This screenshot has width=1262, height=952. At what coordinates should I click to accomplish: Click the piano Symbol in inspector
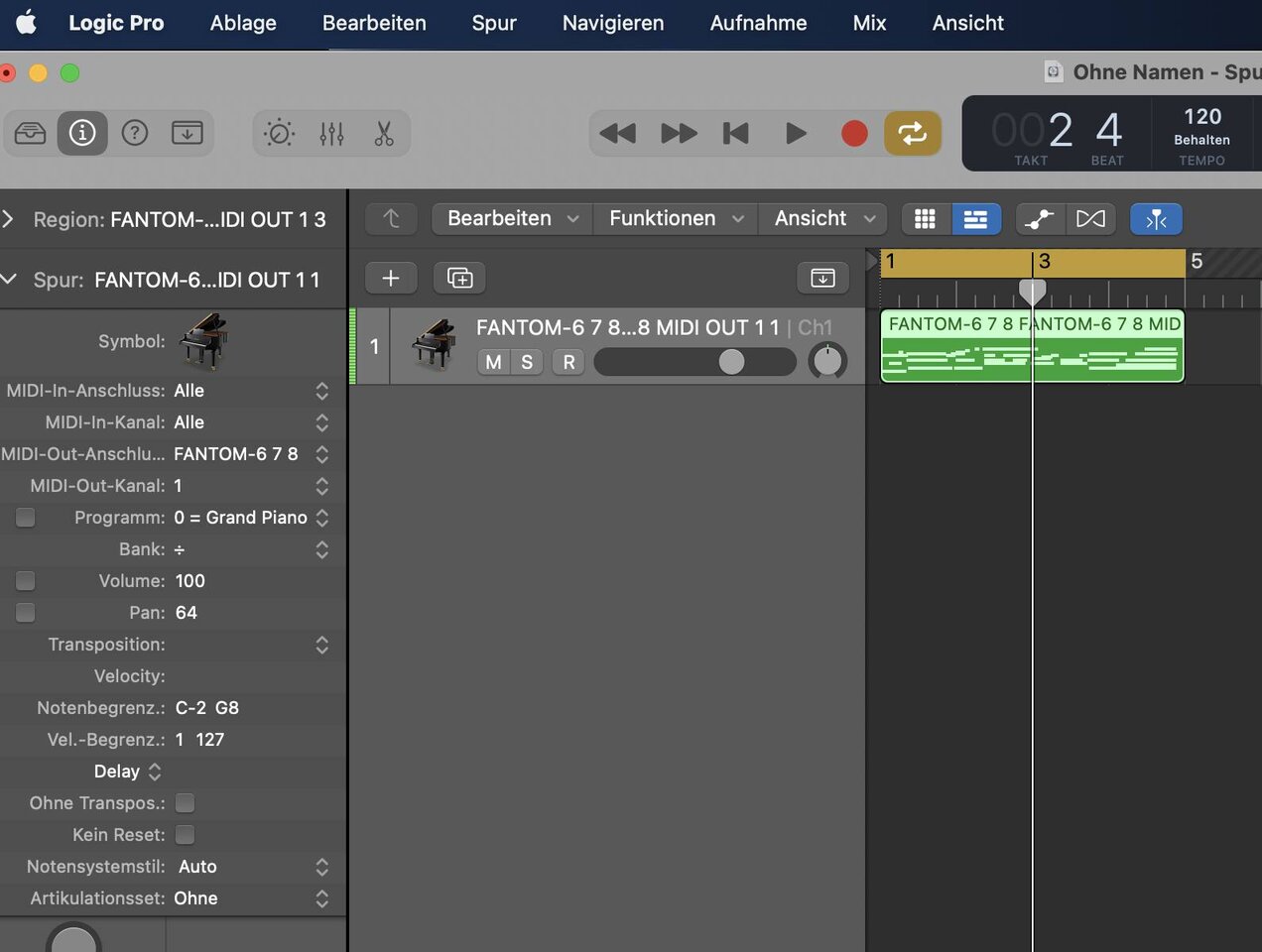click(x=202, y=341)
